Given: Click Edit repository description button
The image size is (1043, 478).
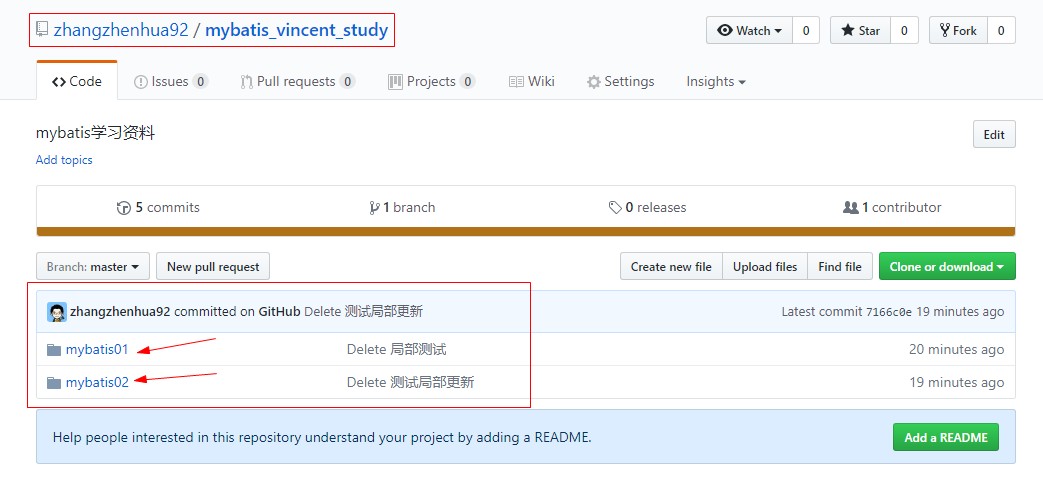Looking at the screenshot, I should tap(994, 134).
